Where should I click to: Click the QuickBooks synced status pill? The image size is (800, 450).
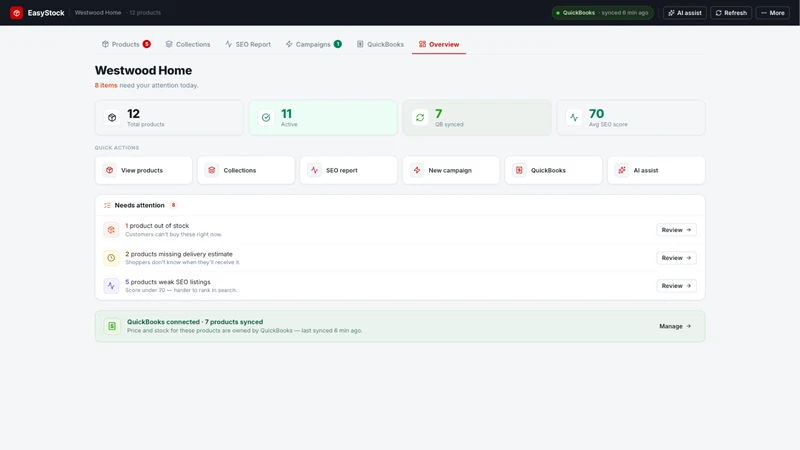pos(603,13)
